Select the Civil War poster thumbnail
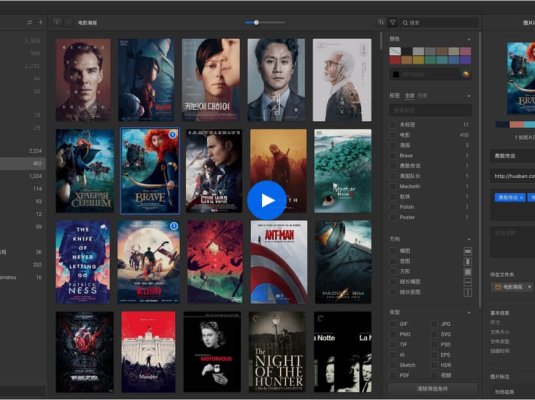The width and height of the screenshot is (535, 400). (x=214, y=171)
